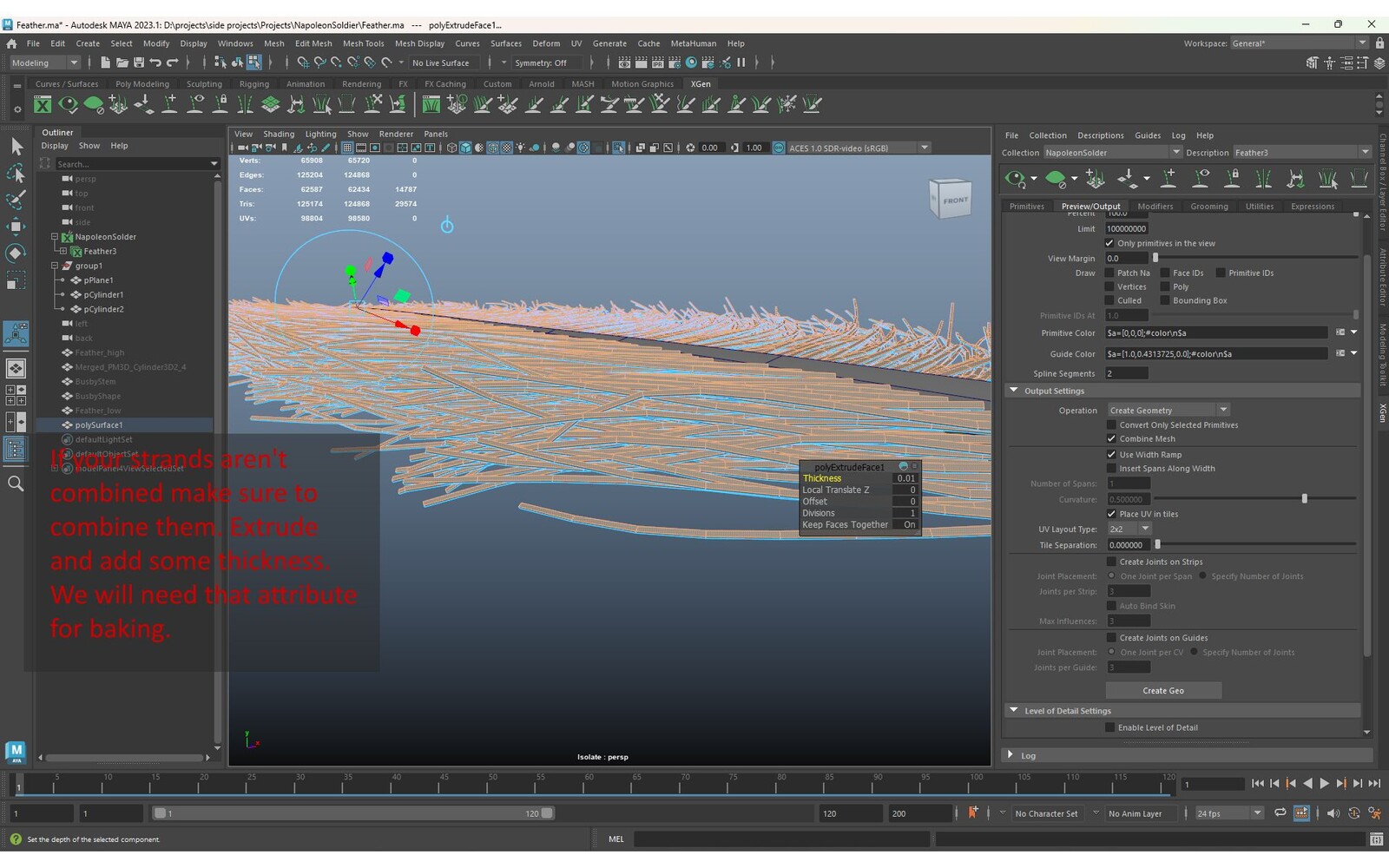This screenshot has height=868, width=1389.
Task: Click the save scene icon
Action: [138, 62]
